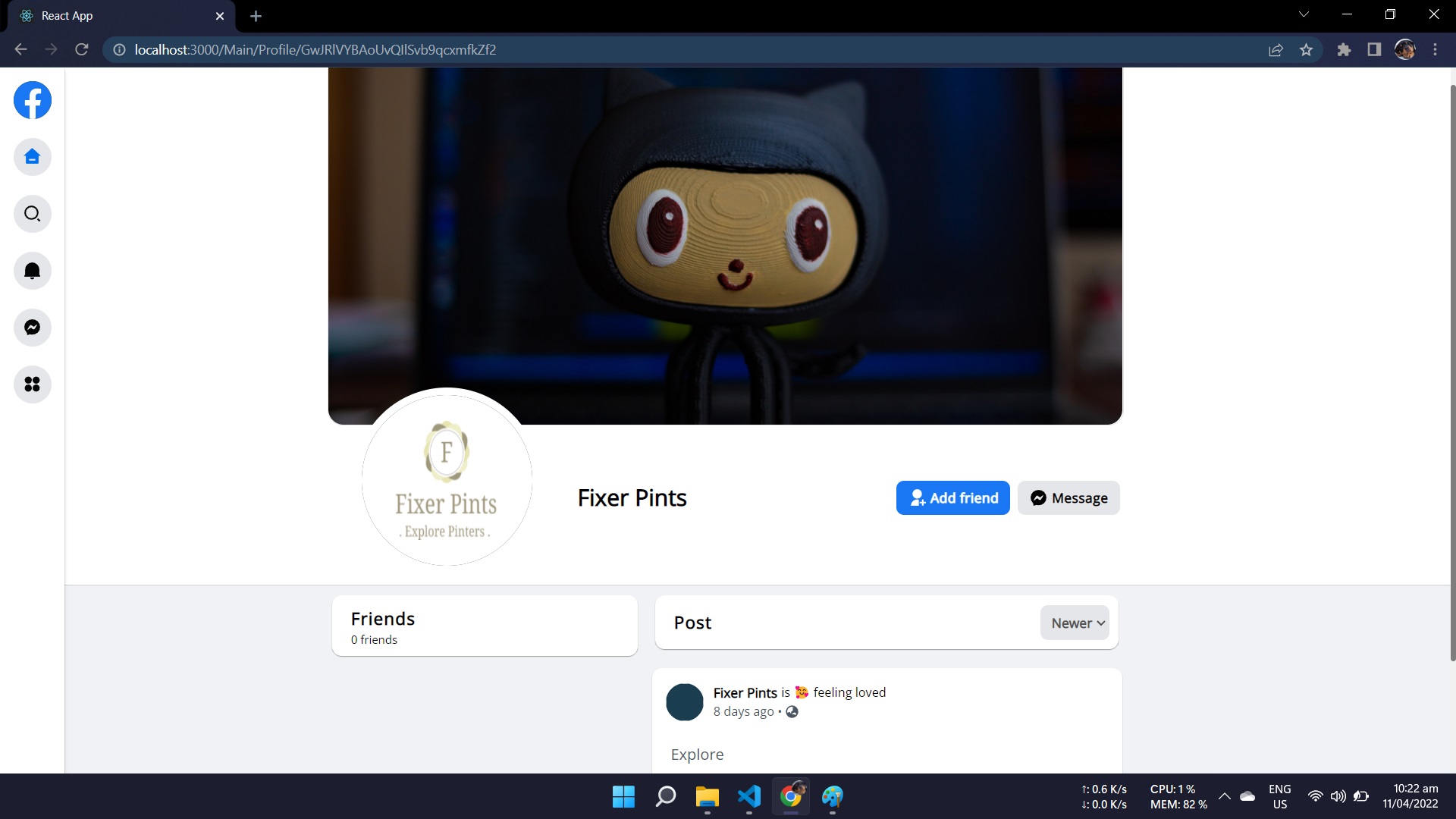Open Messenger from the sidebar icon

(32, 328)
